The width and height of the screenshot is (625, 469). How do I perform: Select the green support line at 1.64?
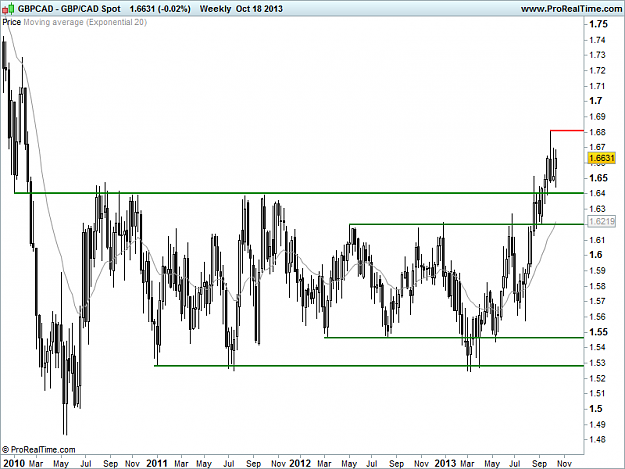pos(299,193)
